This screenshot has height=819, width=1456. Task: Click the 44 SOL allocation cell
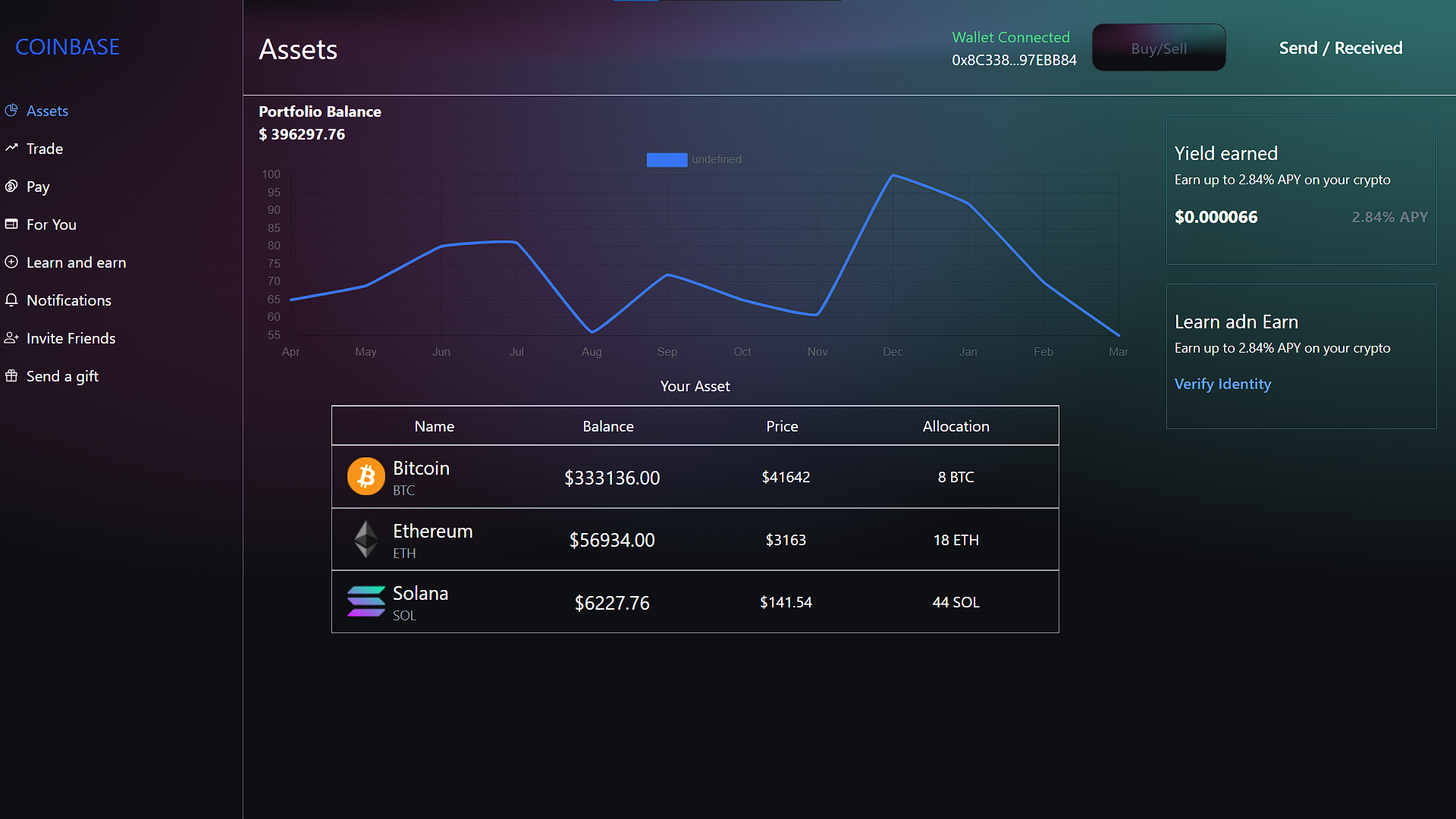(x=955, y=602)
